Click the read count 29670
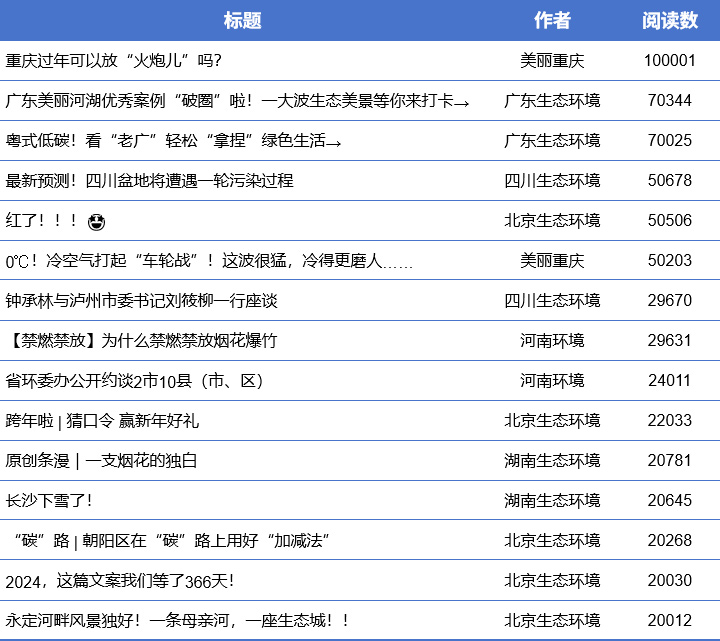This screenshot has height=641, width=720. [x=670, y=301]
